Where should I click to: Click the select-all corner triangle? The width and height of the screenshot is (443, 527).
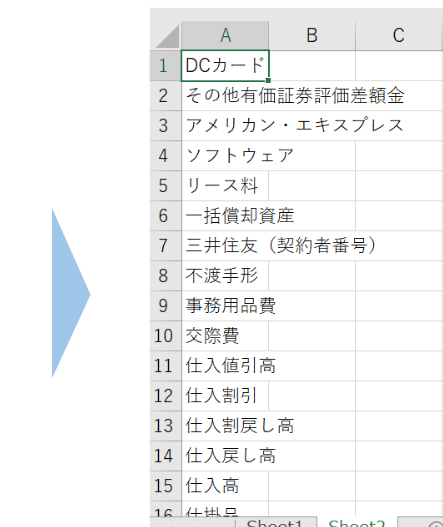pyautogui.click(x=167, y=36)
